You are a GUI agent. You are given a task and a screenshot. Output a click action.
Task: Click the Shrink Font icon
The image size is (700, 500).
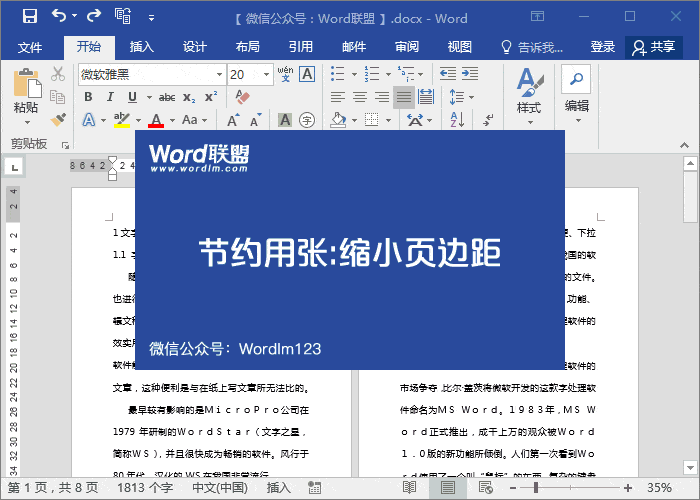[x=255, y=120]
